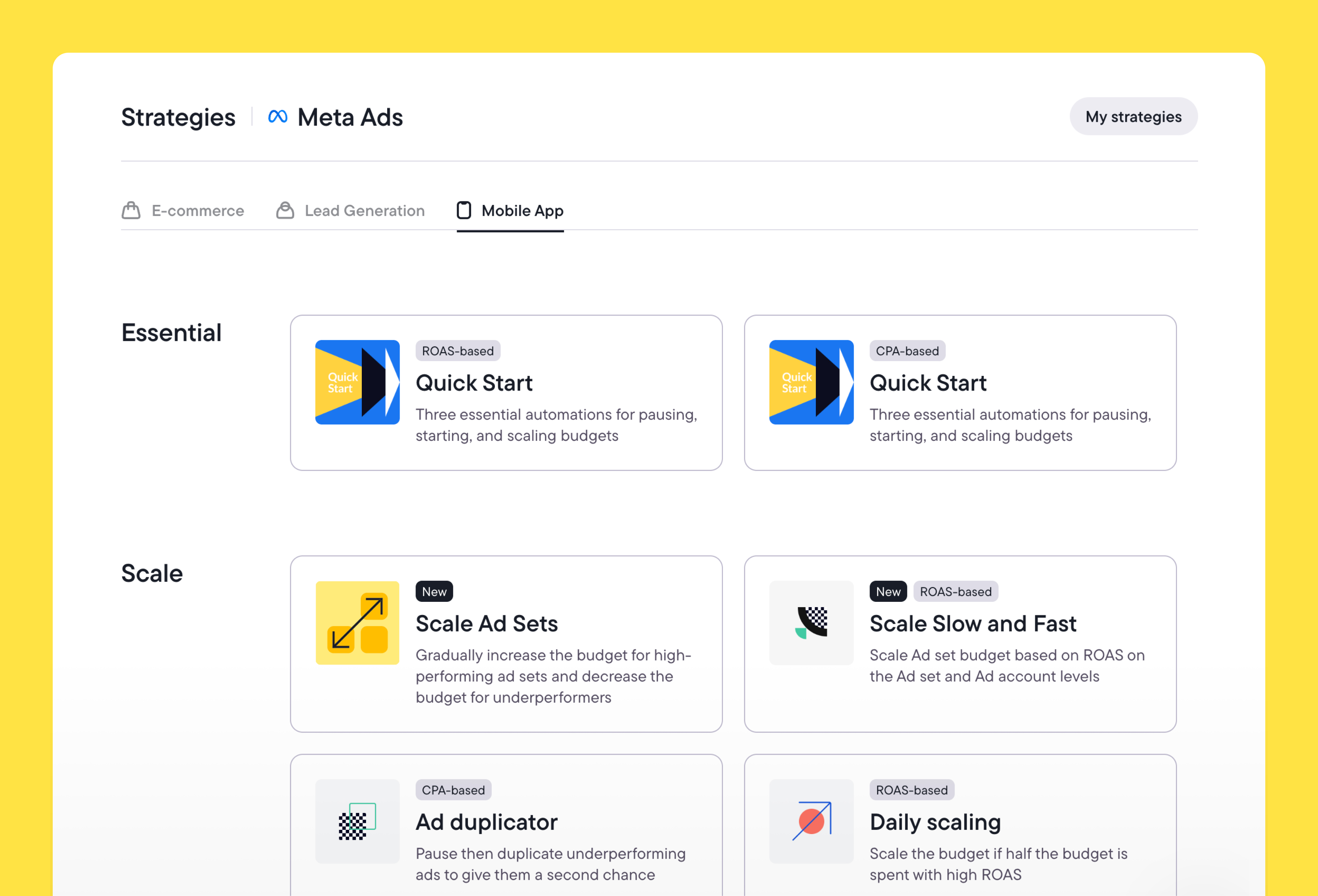Screen dimensions: 1318x896
Task: Click the Lead Generation tab icon
Action: (285, 210)
